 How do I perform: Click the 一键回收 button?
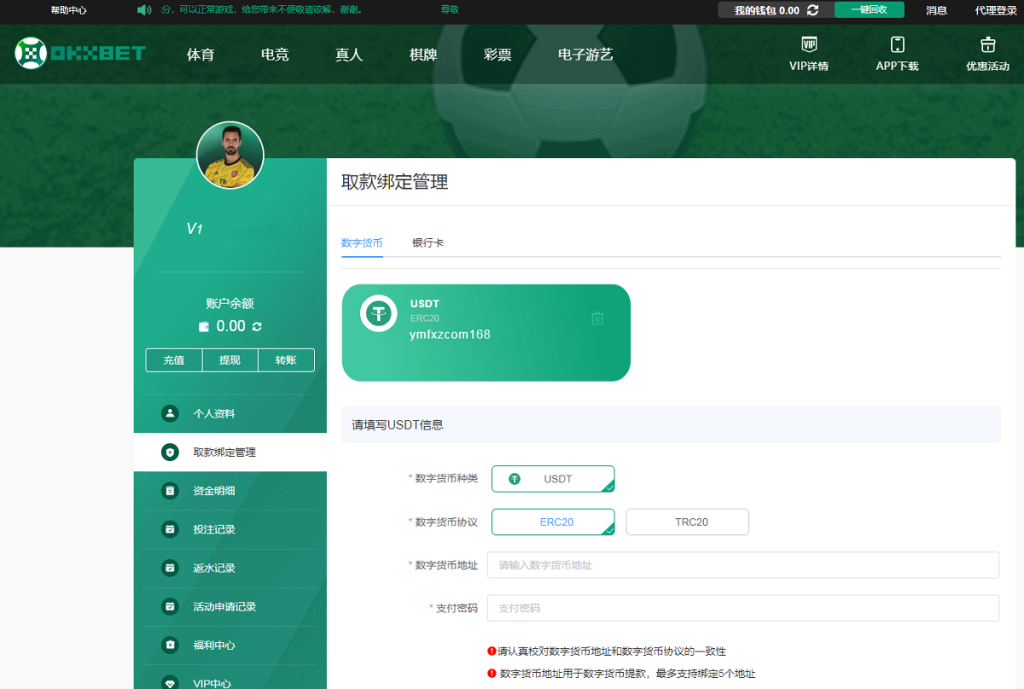[868, 11]
